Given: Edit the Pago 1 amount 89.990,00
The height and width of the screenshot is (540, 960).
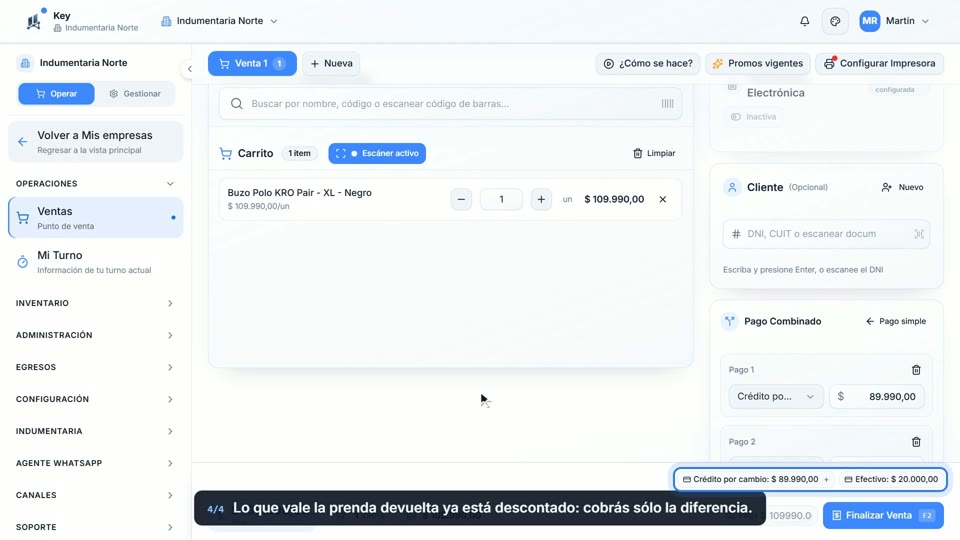Looking at the screenshot, I should click(x=876, y=397).
